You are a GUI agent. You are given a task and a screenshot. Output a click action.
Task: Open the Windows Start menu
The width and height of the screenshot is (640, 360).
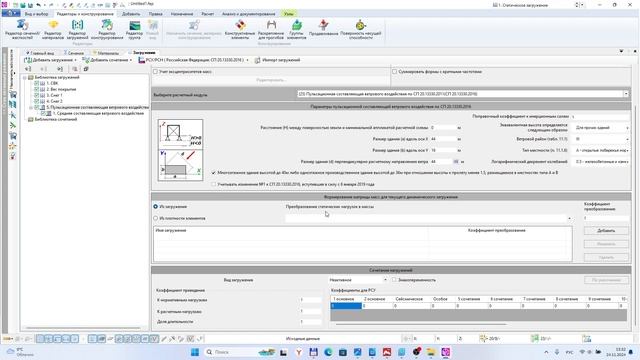[x=195, y=352]
